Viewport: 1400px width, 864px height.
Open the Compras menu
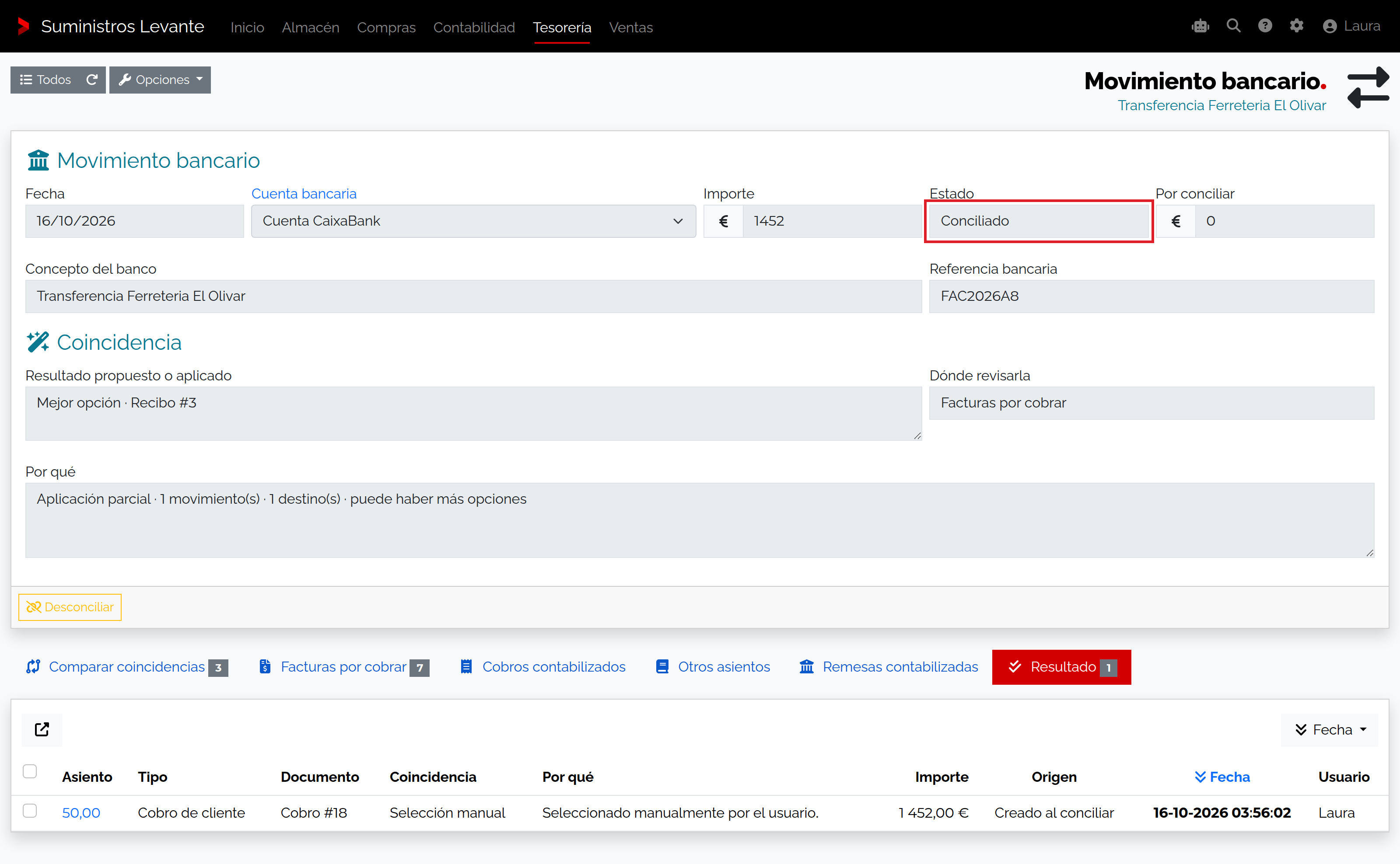pos(386,28)
